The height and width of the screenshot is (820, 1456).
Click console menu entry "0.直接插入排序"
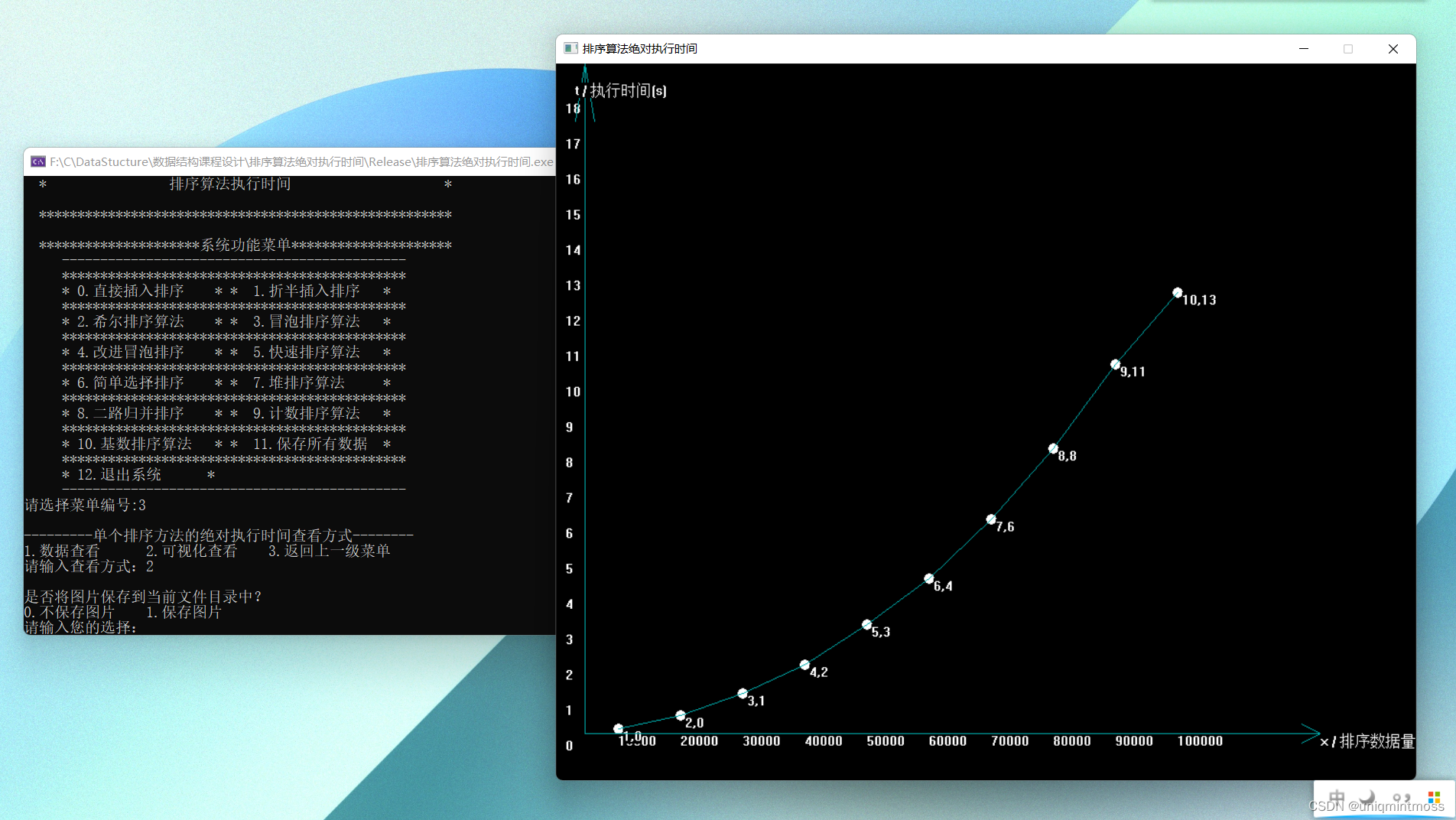[x=131, y=291]
